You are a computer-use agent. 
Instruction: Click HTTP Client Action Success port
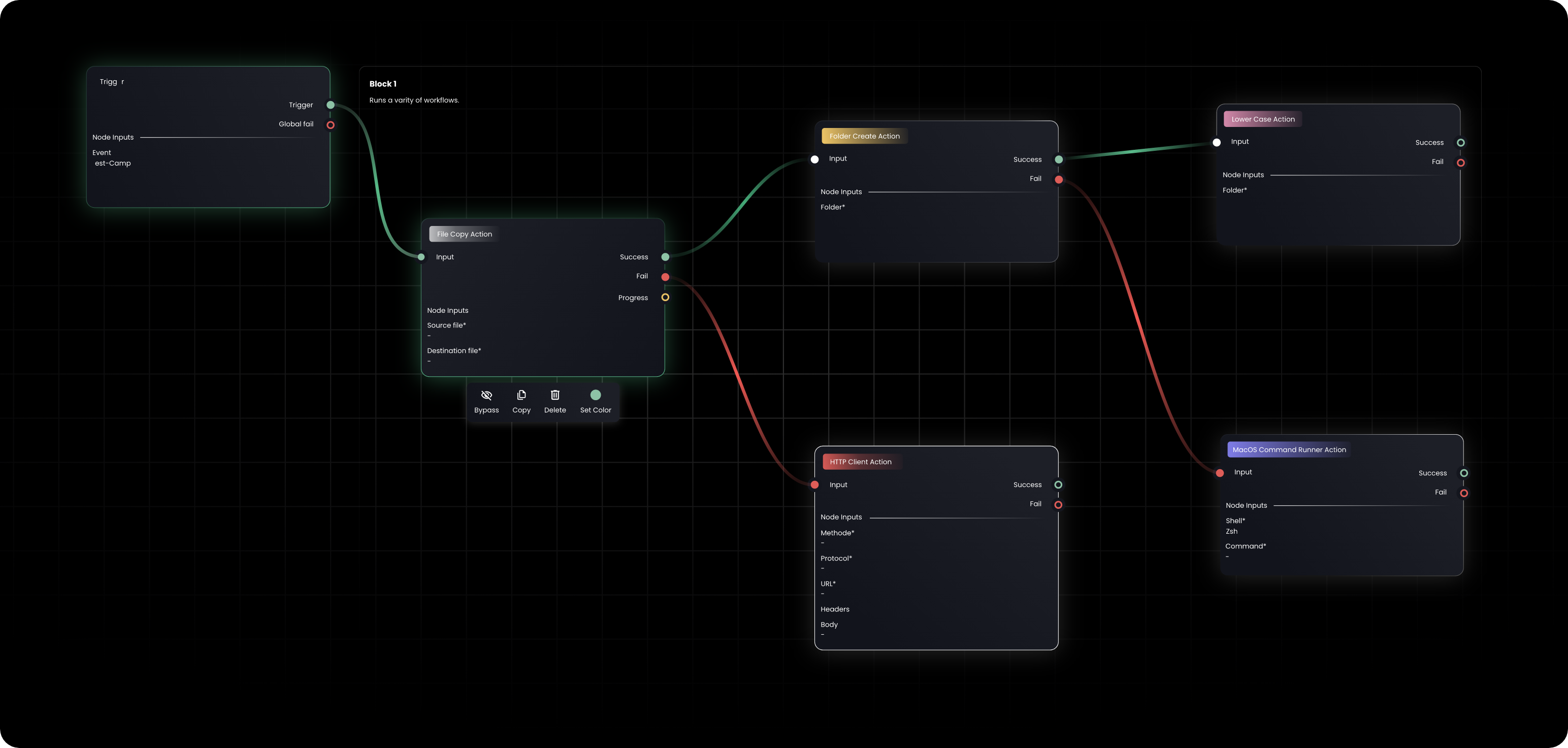(1058, 485)
